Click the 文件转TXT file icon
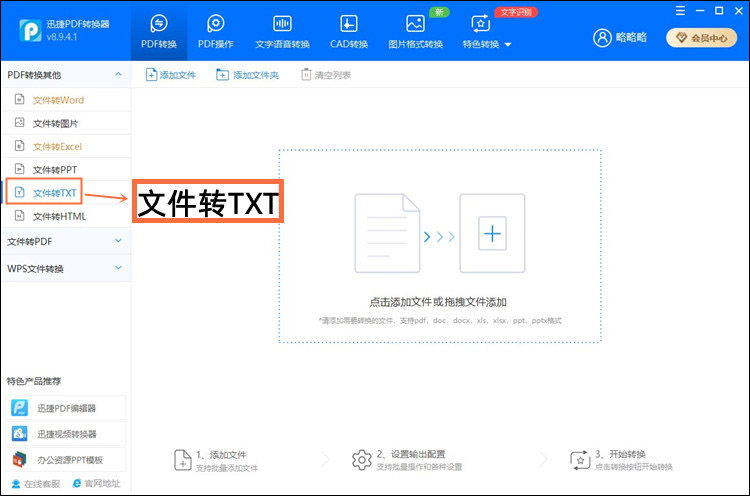 (x=19, y=192)
